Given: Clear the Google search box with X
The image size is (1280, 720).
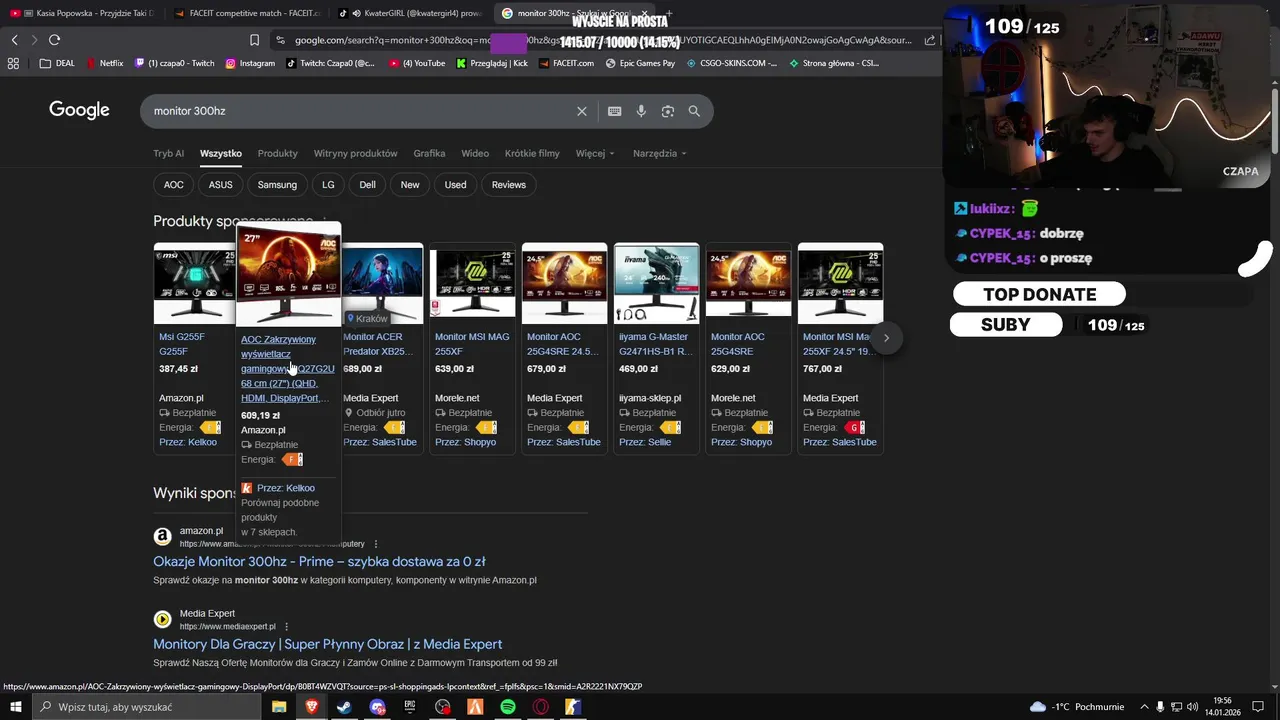Looking at the screenshot, I should pos(582,111).
